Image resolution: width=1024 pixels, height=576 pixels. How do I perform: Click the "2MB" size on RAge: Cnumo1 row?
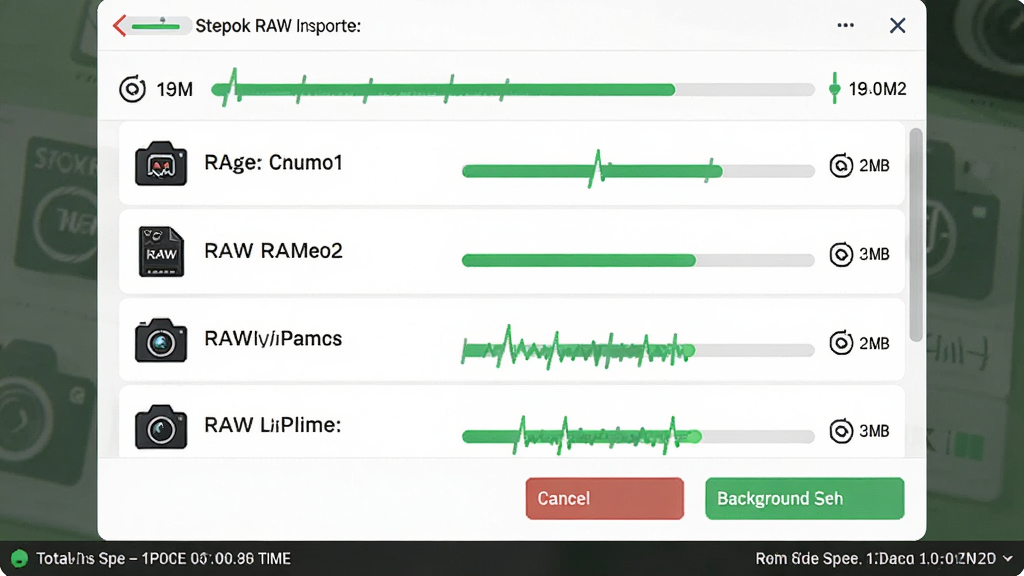874,166
